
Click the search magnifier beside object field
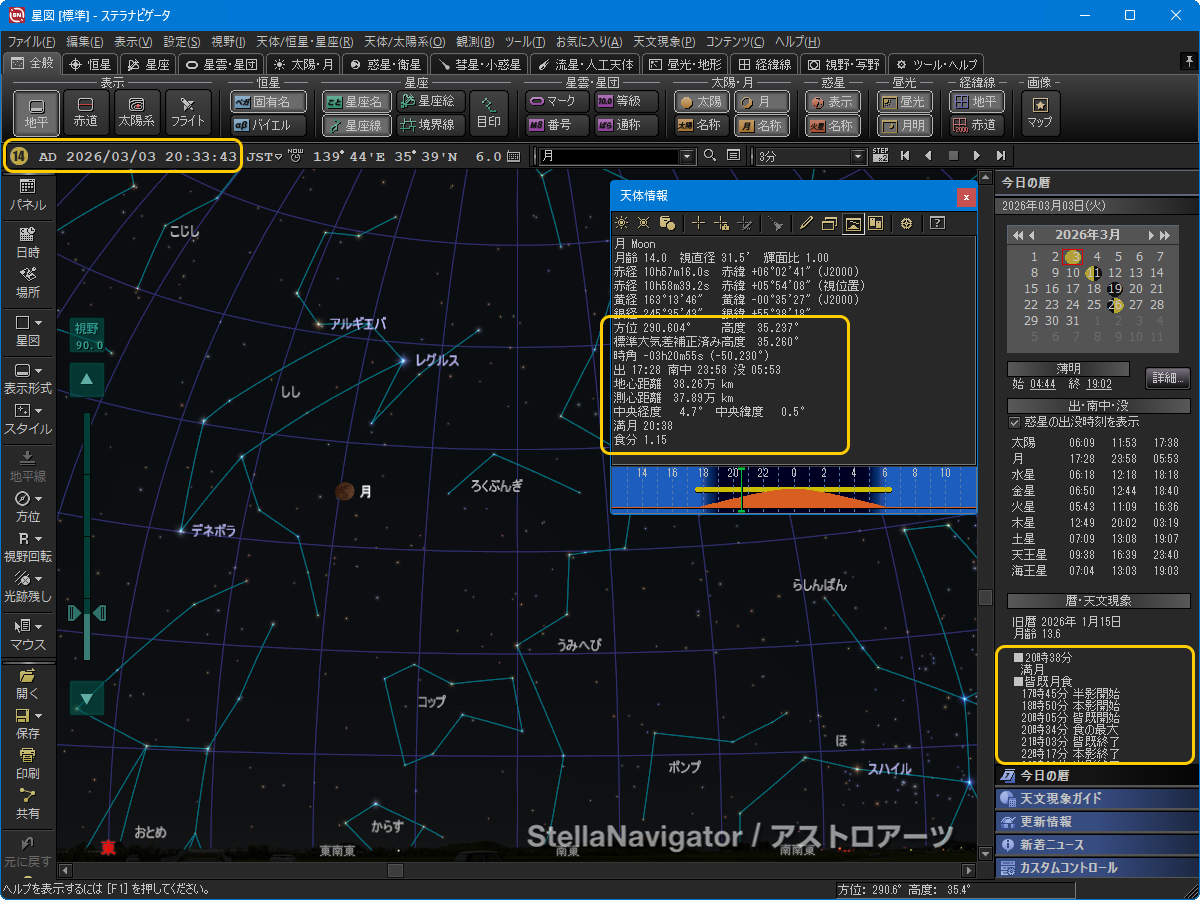tap(710, 156)
